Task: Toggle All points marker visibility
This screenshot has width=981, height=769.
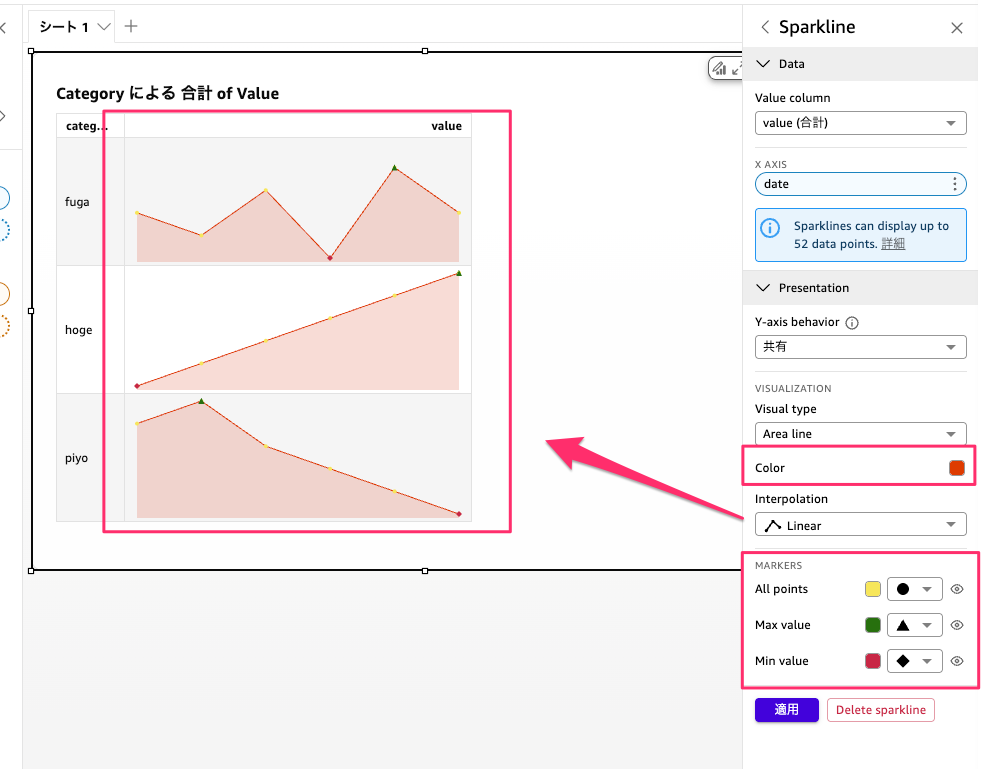Action: [x=957, y=589]
